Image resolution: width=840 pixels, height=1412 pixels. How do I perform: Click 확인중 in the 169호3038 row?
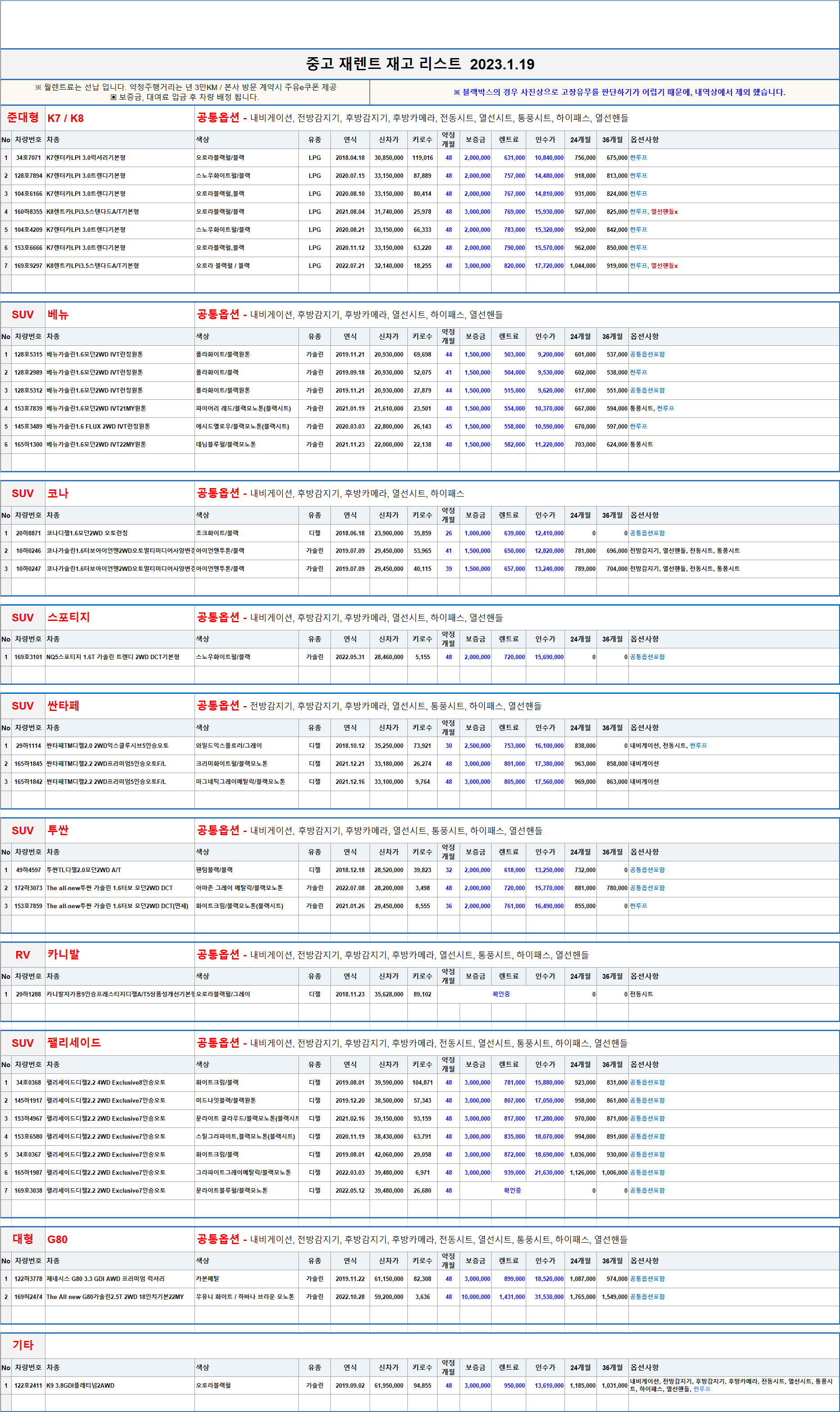512,1190
